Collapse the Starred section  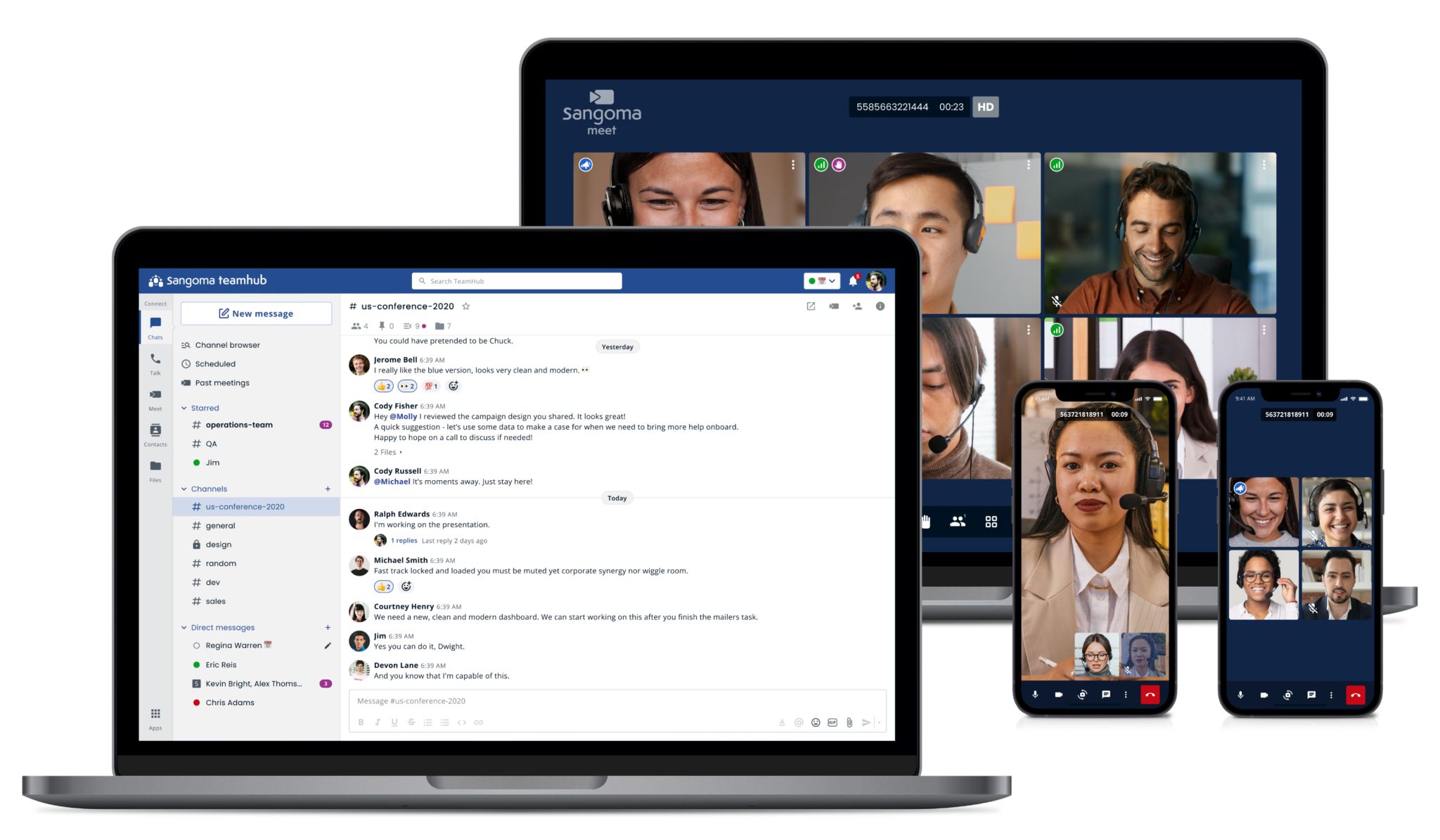184,408
